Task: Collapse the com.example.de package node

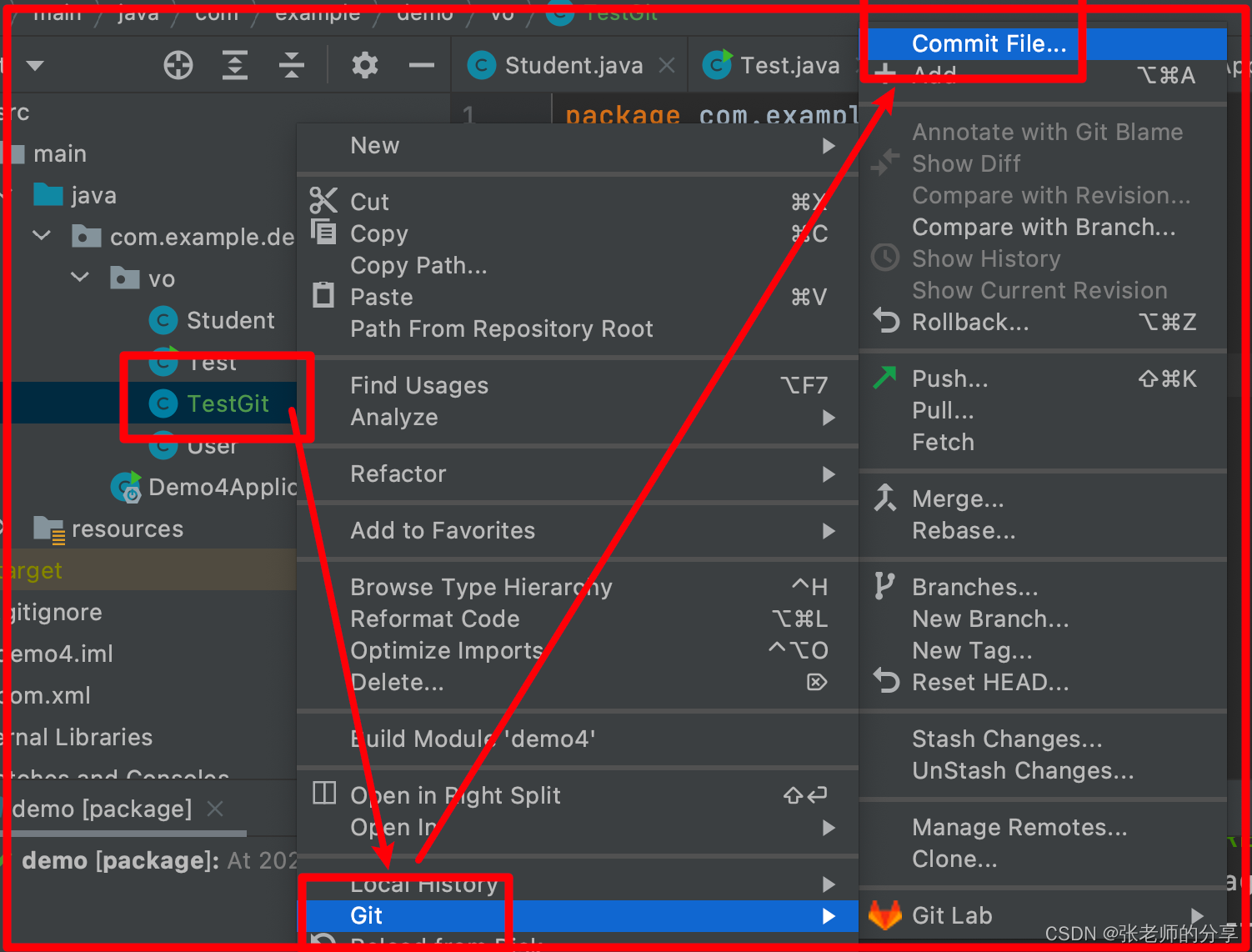Action: tap(42, 236)
